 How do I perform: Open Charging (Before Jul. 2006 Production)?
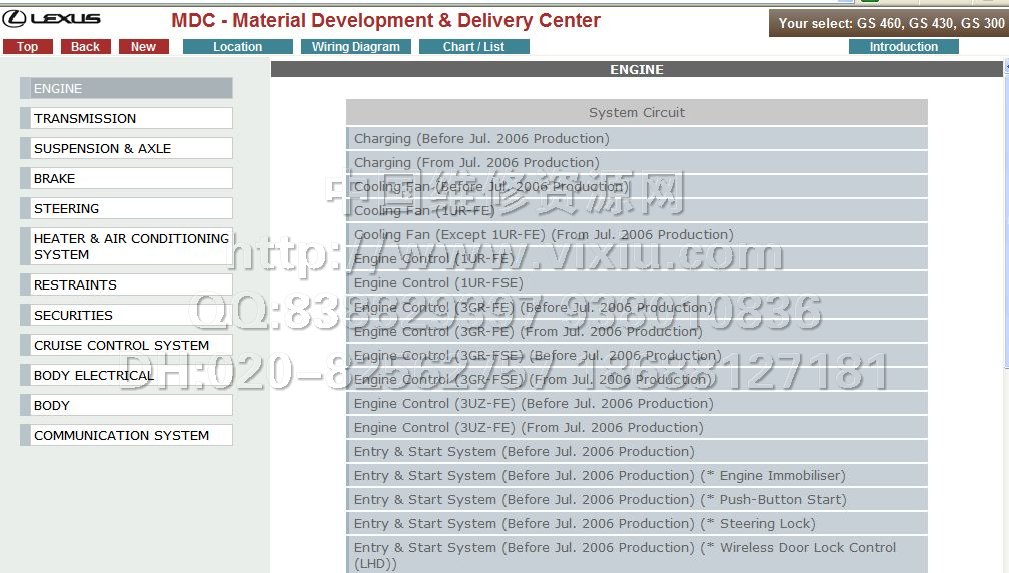[x=481, y=138]
